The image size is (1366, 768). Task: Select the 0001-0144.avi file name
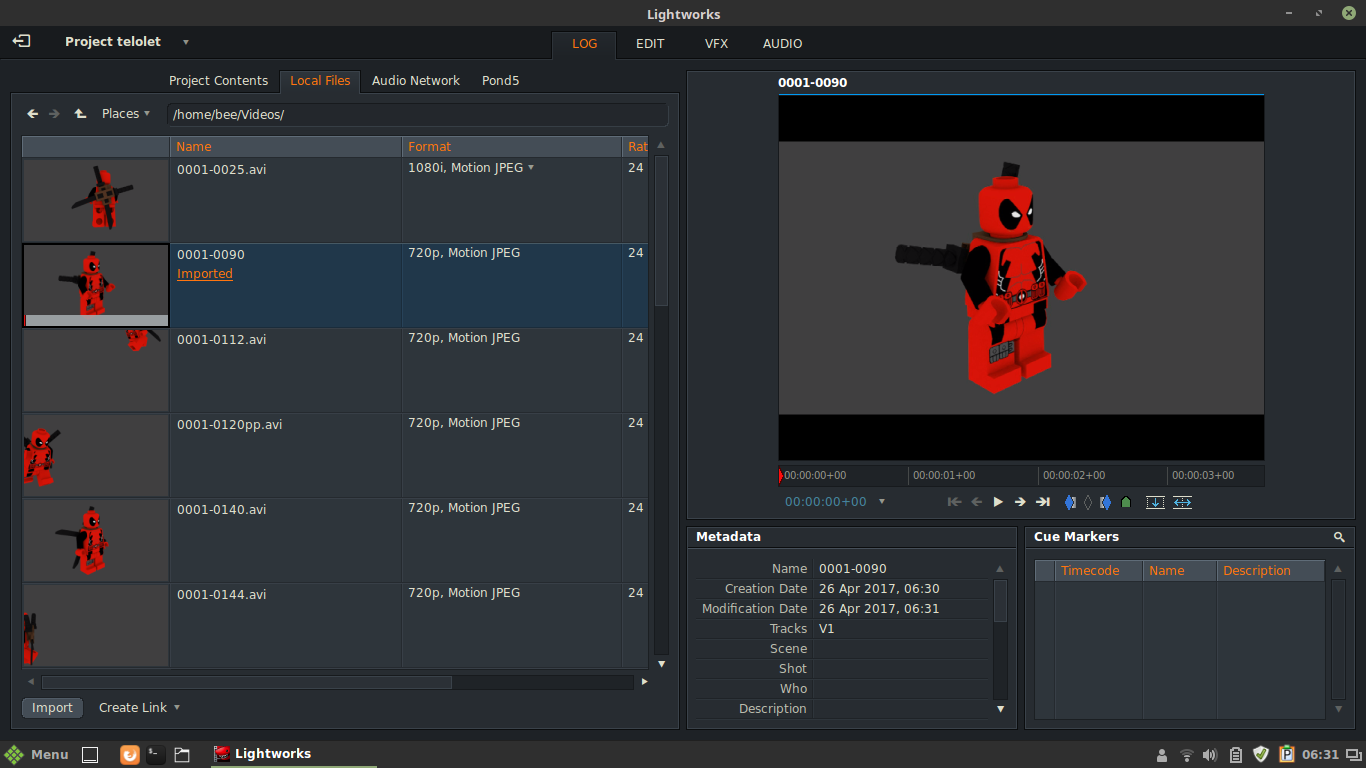pos(222,594)
